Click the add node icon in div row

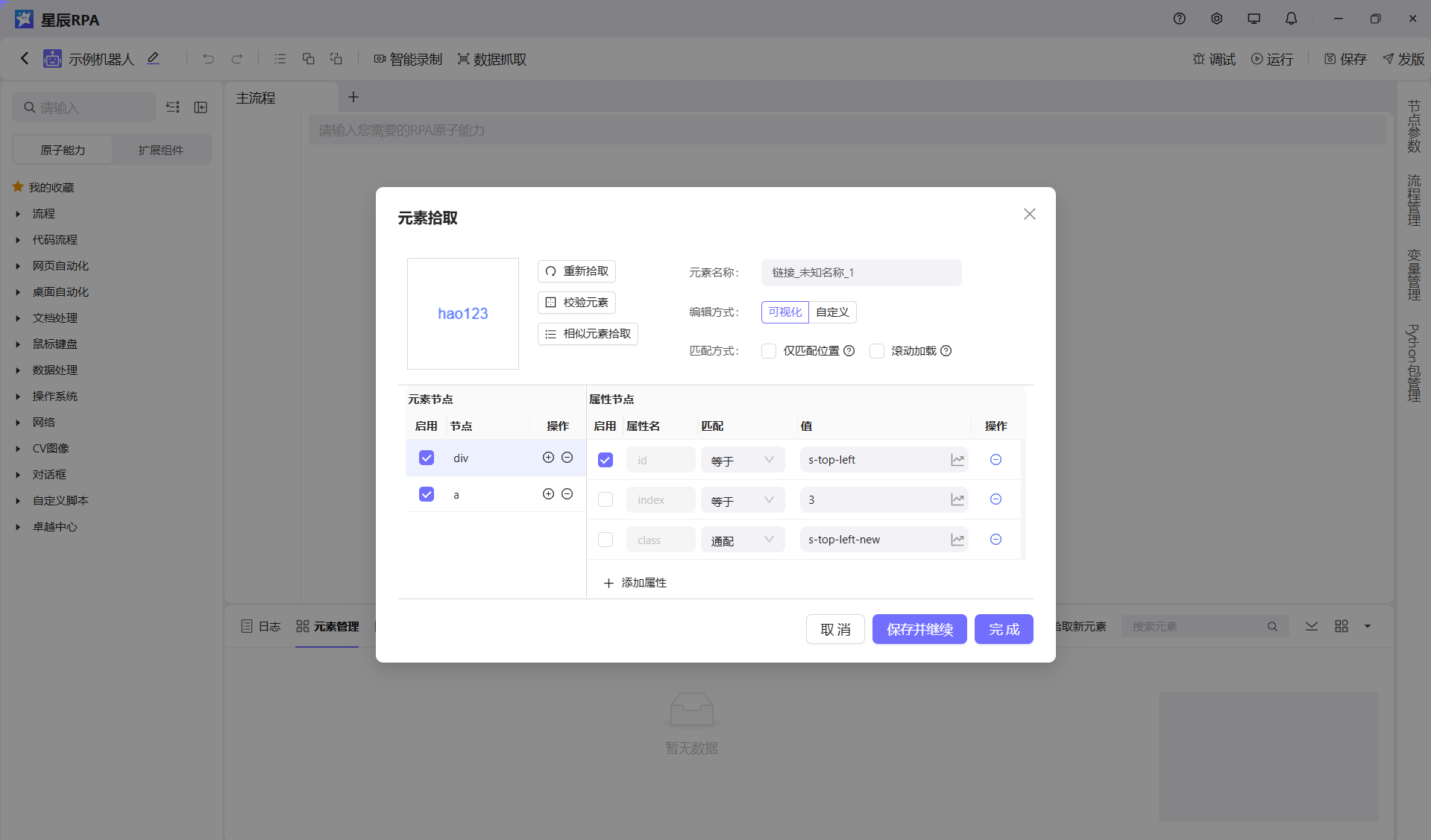(548, 458)
